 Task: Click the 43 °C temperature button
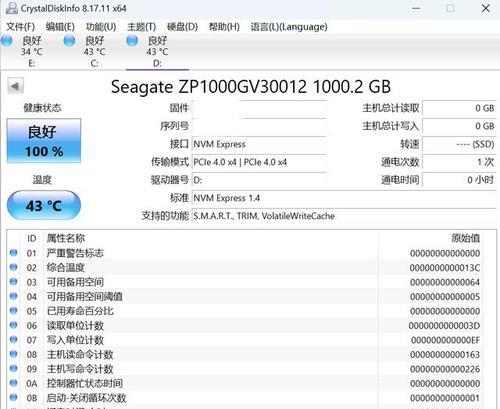tap(44, 205)
